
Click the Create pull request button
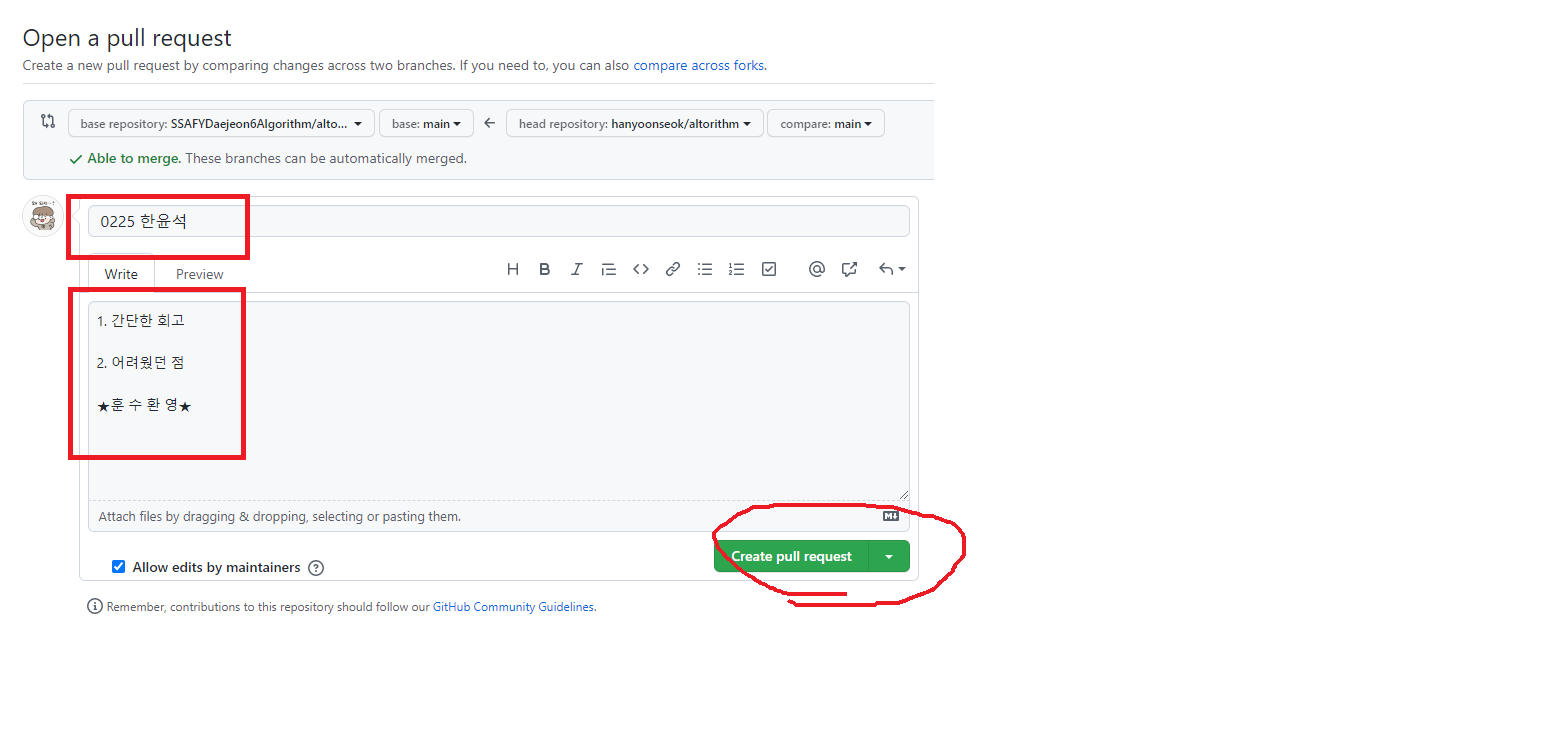tap(791, 556)
